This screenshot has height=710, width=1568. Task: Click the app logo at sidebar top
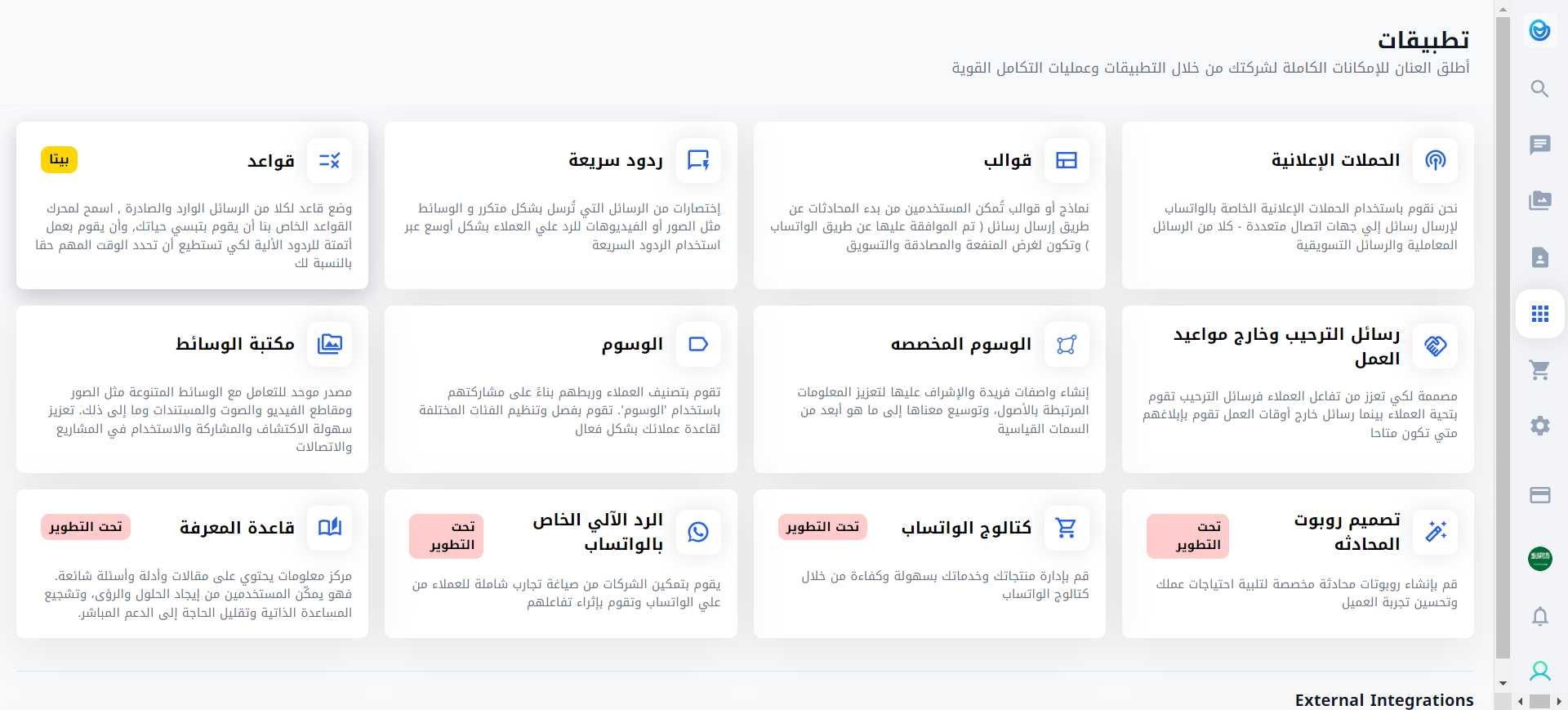pyautogui.click(x=1539, y=31)
